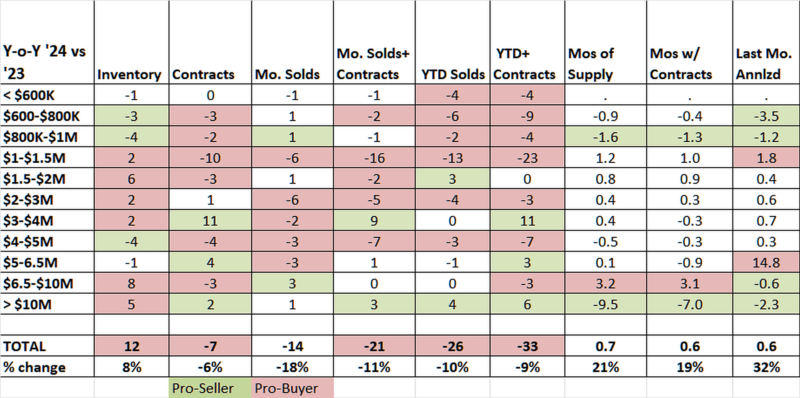Select the -7.0 Mos w/ Contracts cell
The image size is (800, 398).
pos(689,305)
